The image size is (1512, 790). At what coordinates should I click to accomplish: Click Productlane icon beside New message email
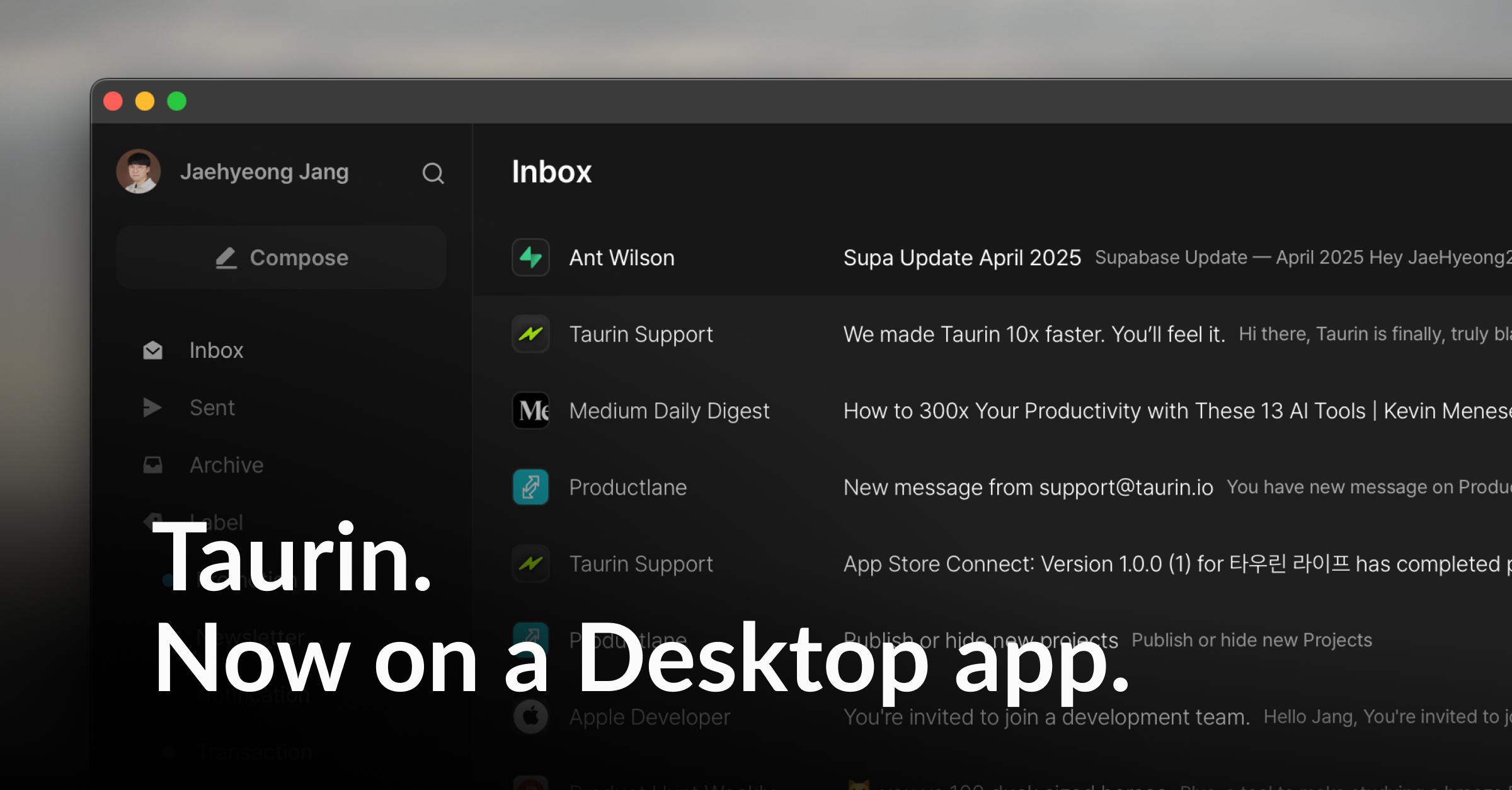point(530,487)
